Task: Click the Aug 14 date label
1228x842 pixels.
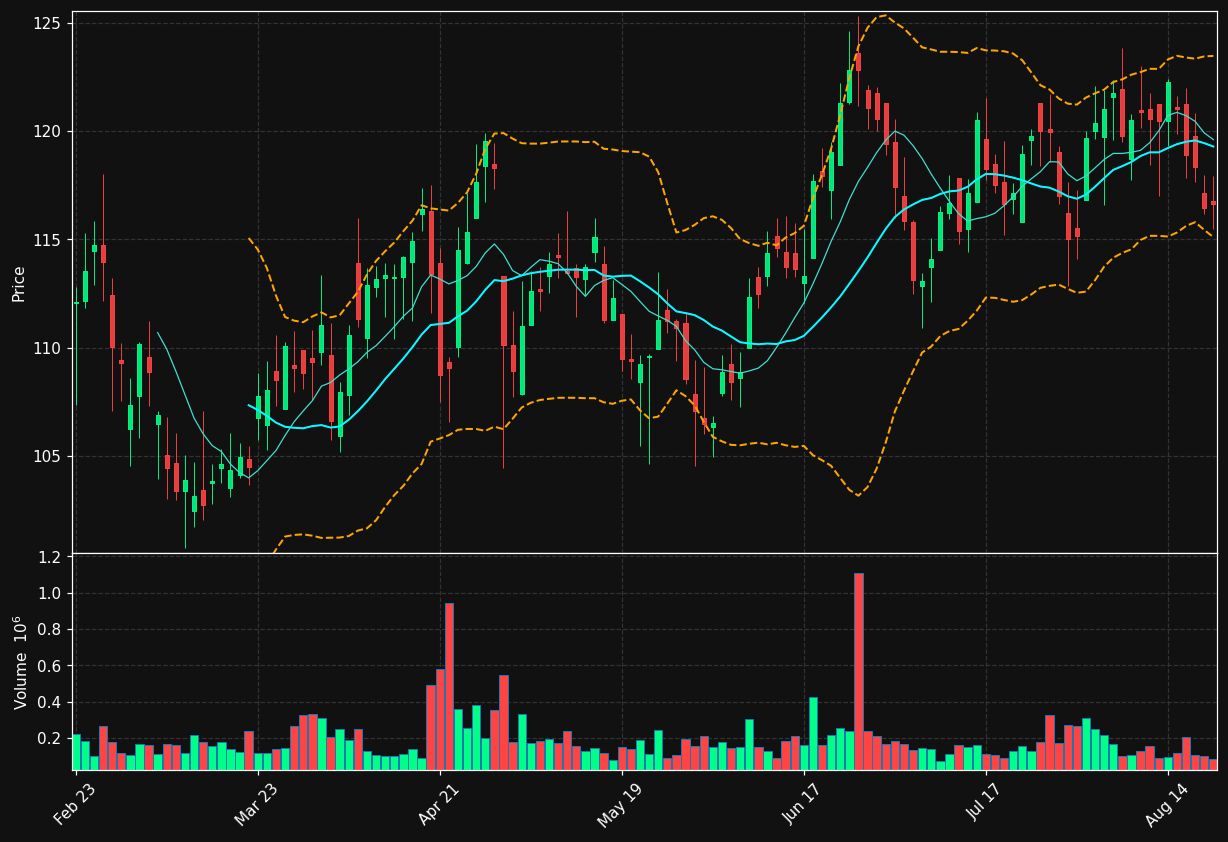Action: coord(1167,805)
